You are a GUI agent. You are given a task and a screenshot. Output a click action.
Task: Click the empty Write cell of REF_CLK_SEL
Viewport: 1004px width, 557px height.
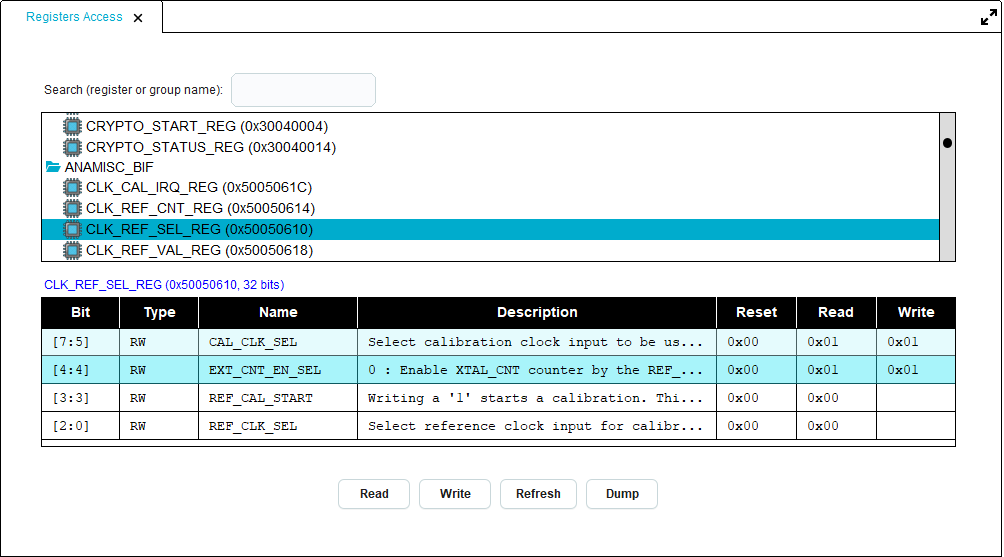[x=916, y=426]
